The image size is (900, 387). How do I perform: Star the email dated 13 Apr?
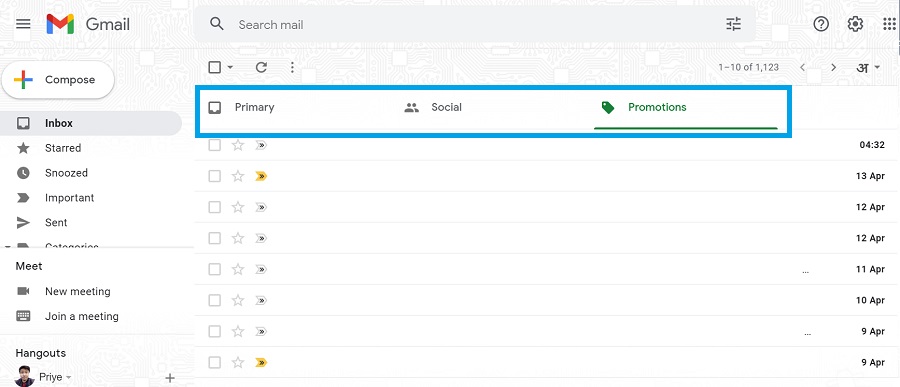pos(238,176)
